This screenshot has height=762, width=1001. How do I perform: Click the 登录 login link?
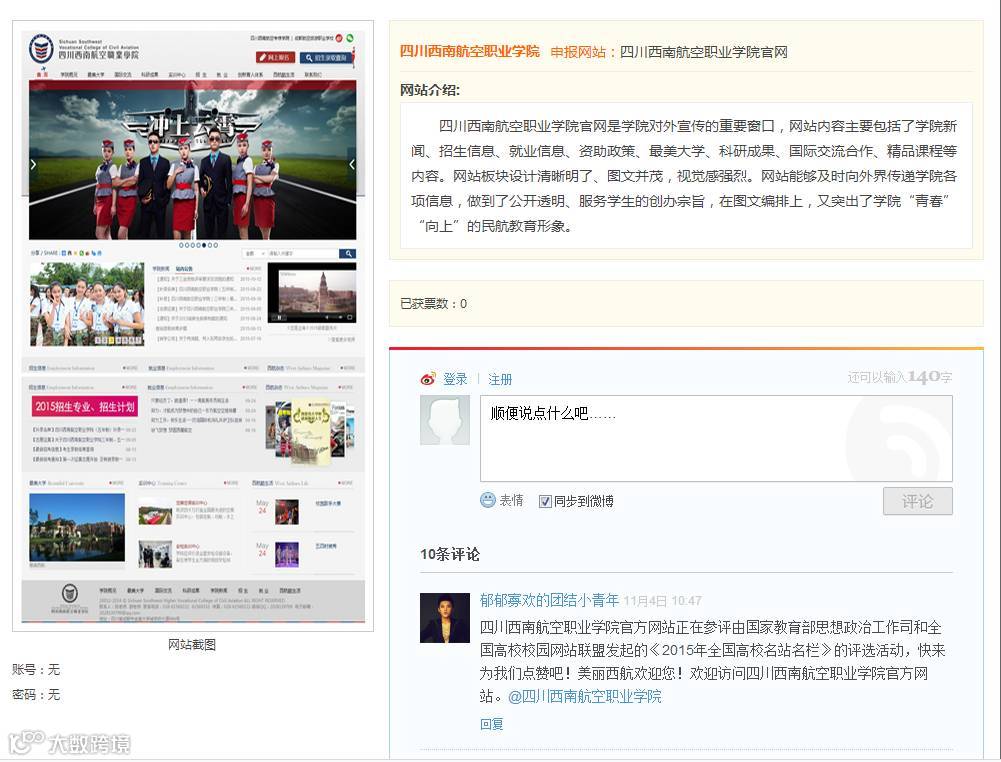tap(455, 379)
